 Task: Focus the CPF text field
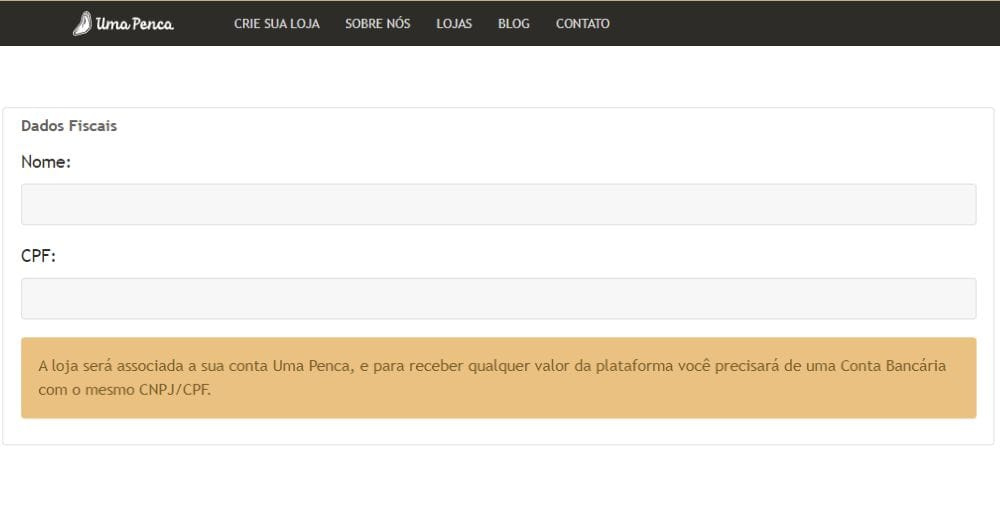(498, 298)
